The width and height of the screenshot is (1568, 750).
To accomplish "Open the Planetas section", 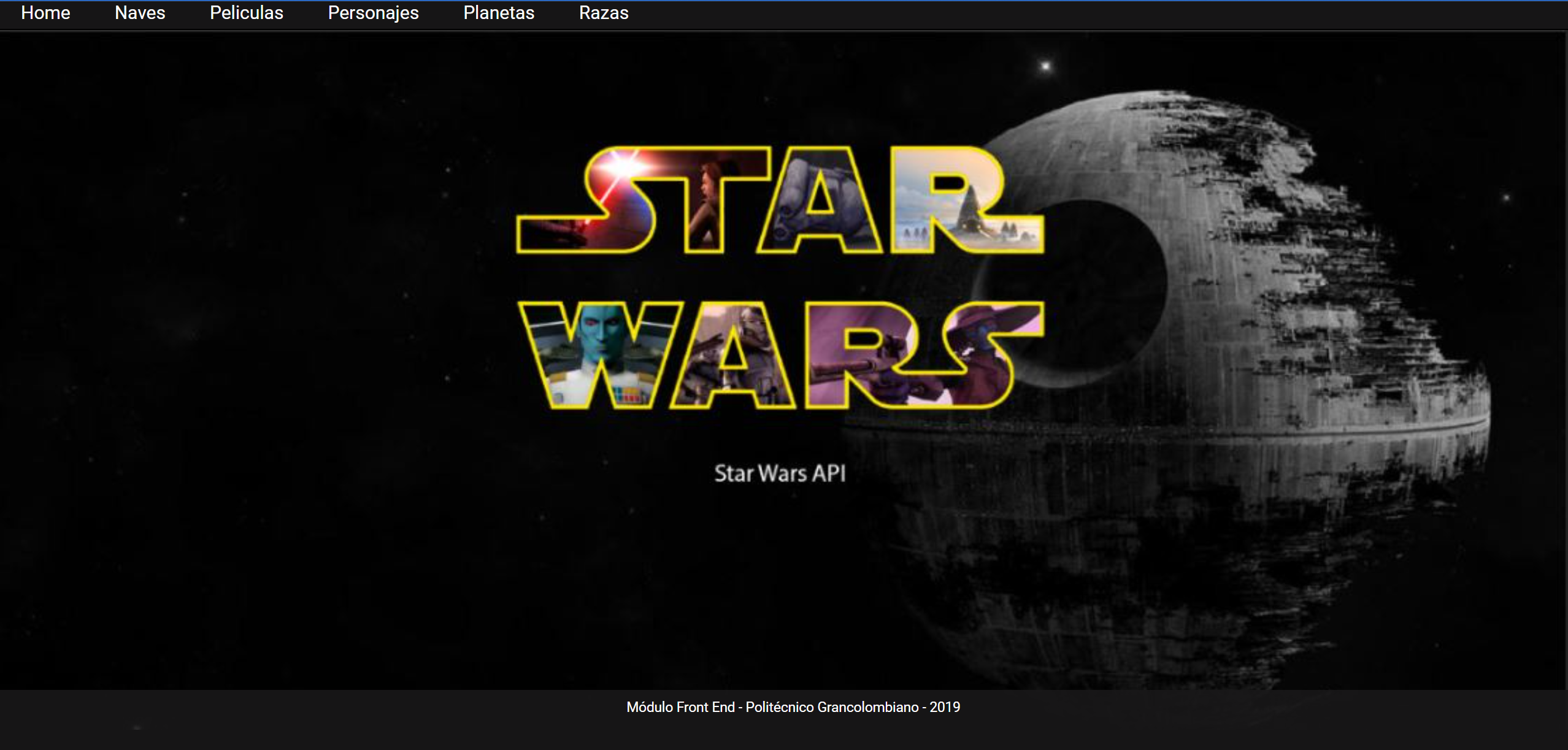I will pyautogui.click(x=499, y=13).
